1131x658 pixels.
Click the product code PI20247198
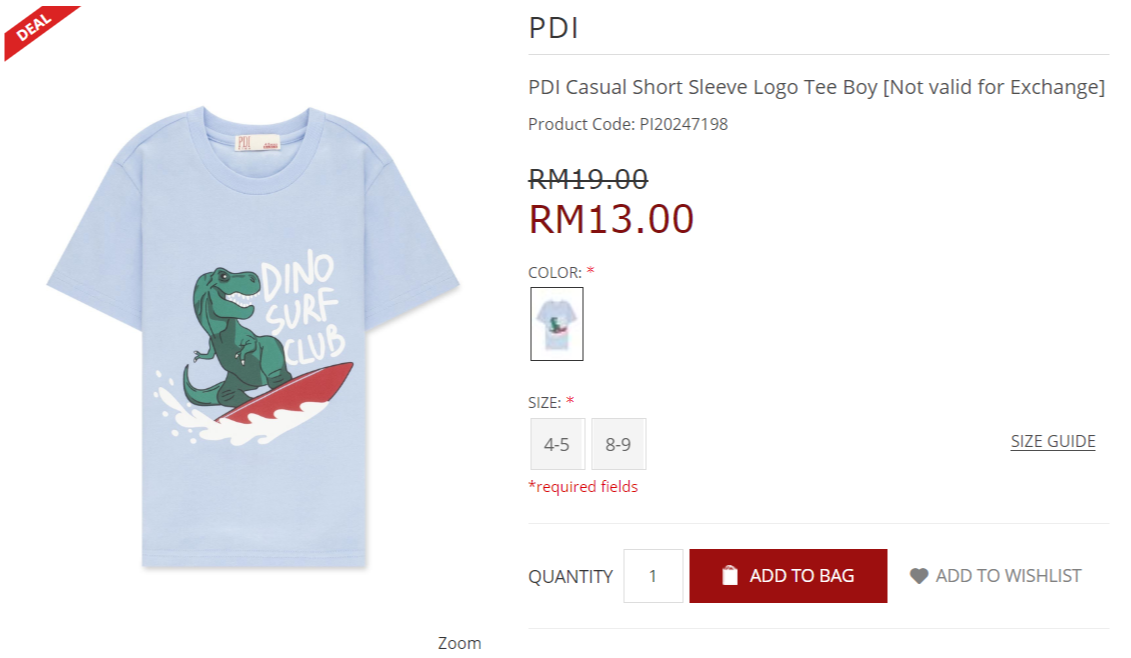(683, 124)
